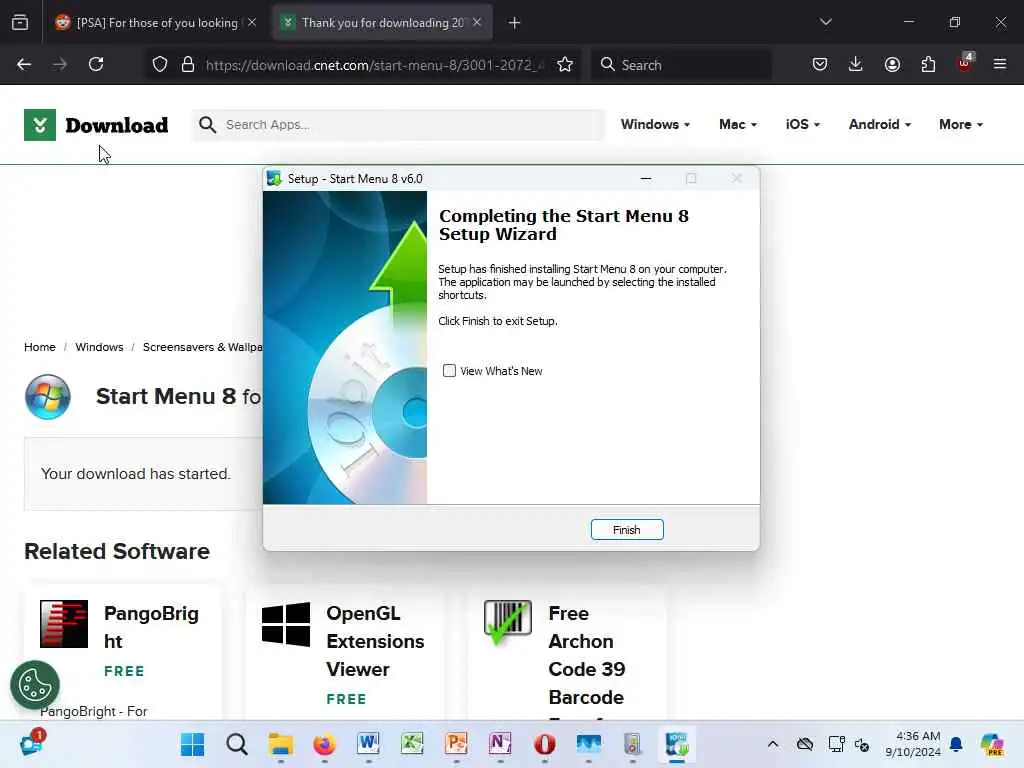Click the Start Menu 8 app icon
1024x768 pixels.
[48, 396]
